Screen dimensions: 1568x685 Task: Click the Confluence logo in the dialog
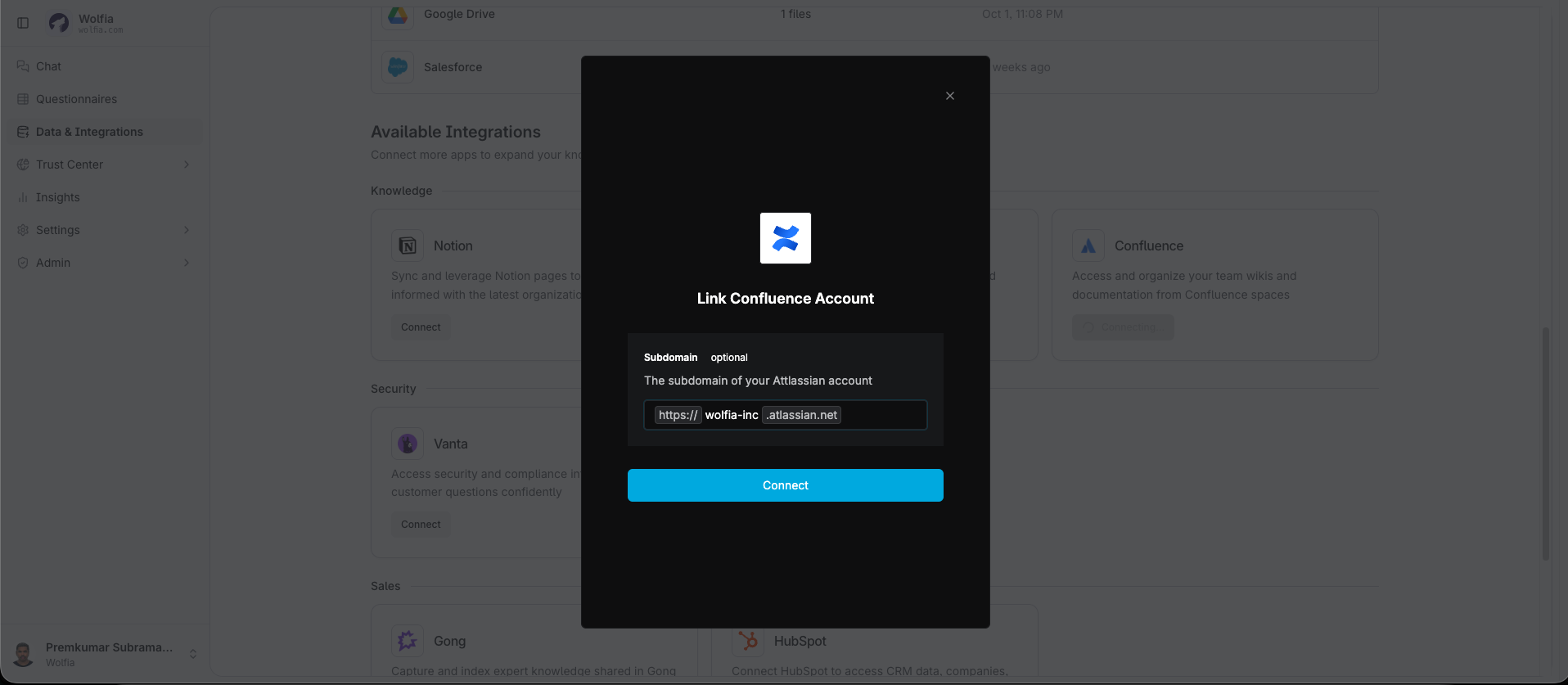[786, 238]
